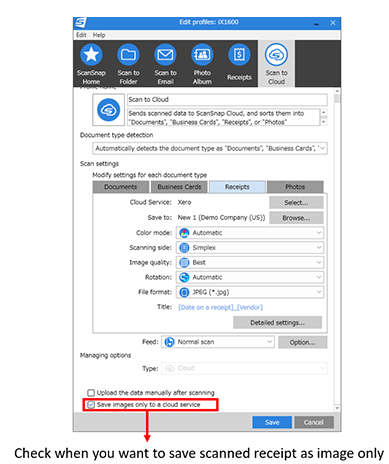
Task: Click the ScanSnap logo in title bar
Action: click(x=80, y=23)
